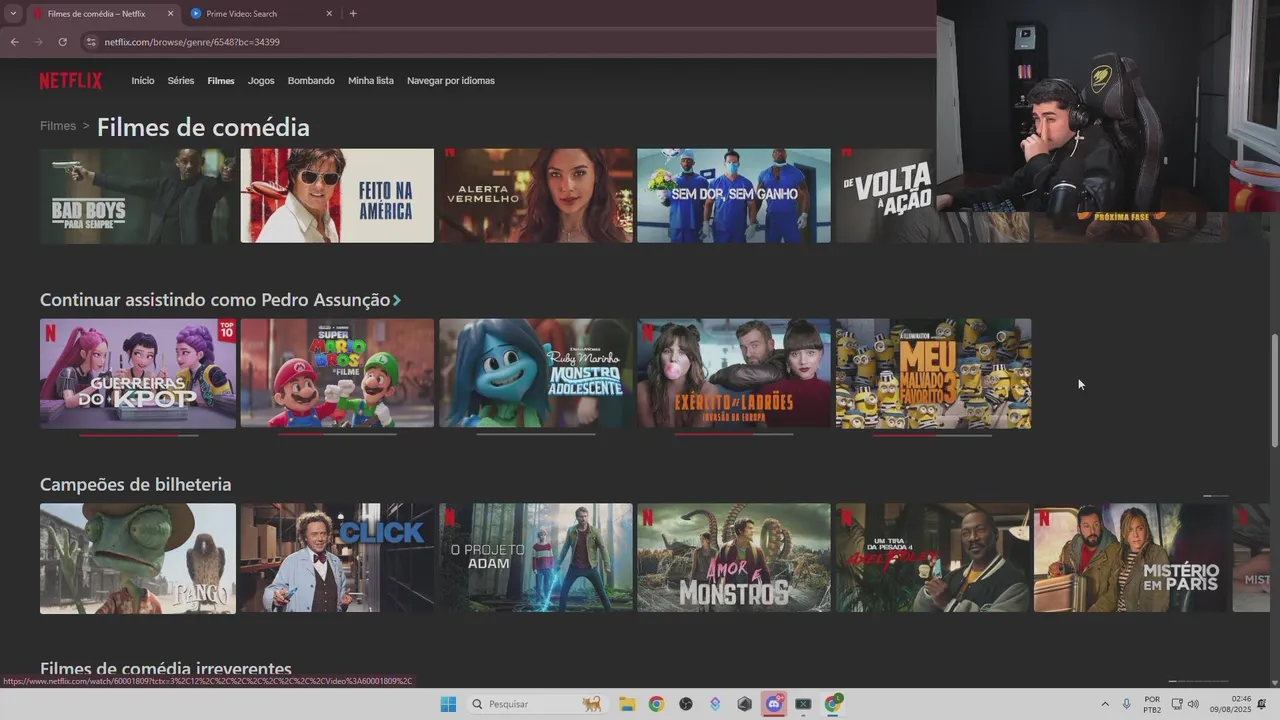Open the Um Tira da Pesada 4 thumbnail
This screenshot has height=720, width=1280.
933,558
